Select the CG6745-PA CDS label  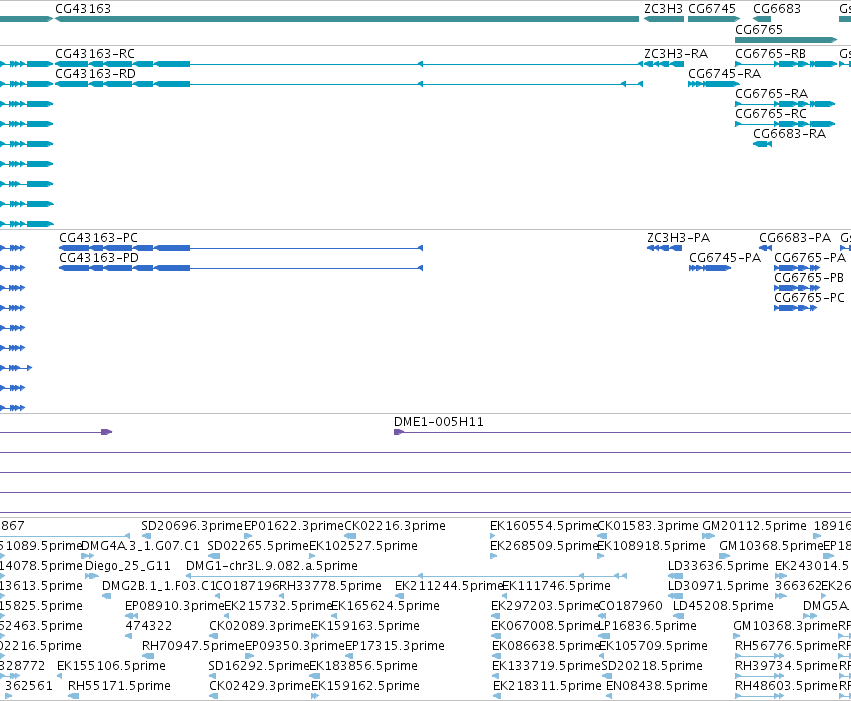(x=725, y=258)
